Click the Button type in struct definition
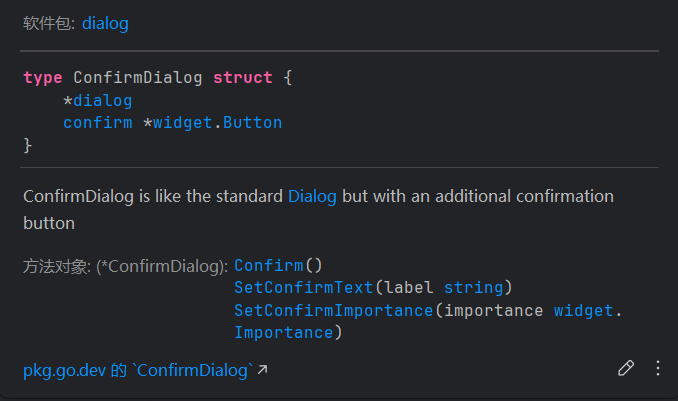678x401 pixels. coord(252,123)
